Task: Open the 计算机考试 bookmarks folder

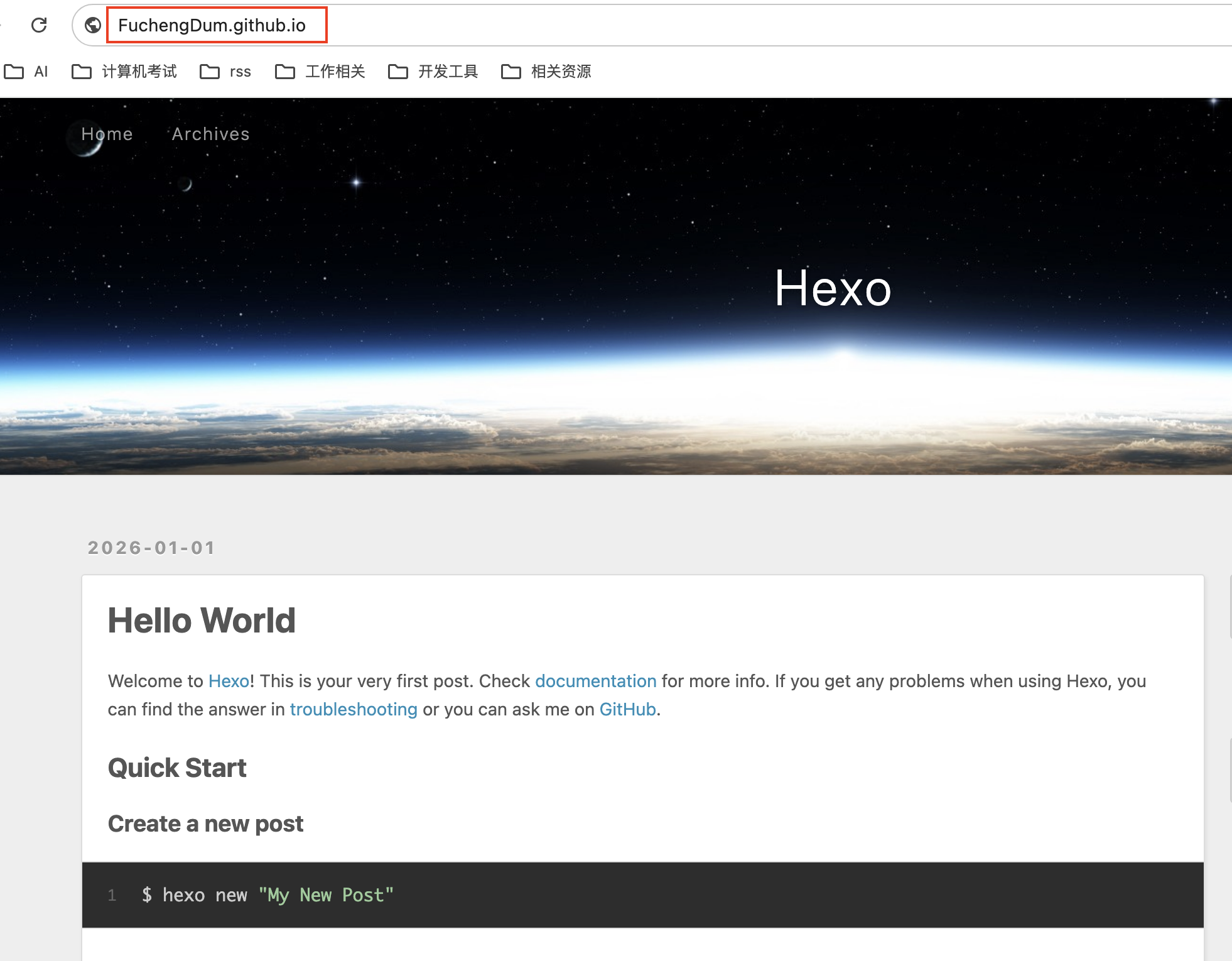Action: (124, 72)
